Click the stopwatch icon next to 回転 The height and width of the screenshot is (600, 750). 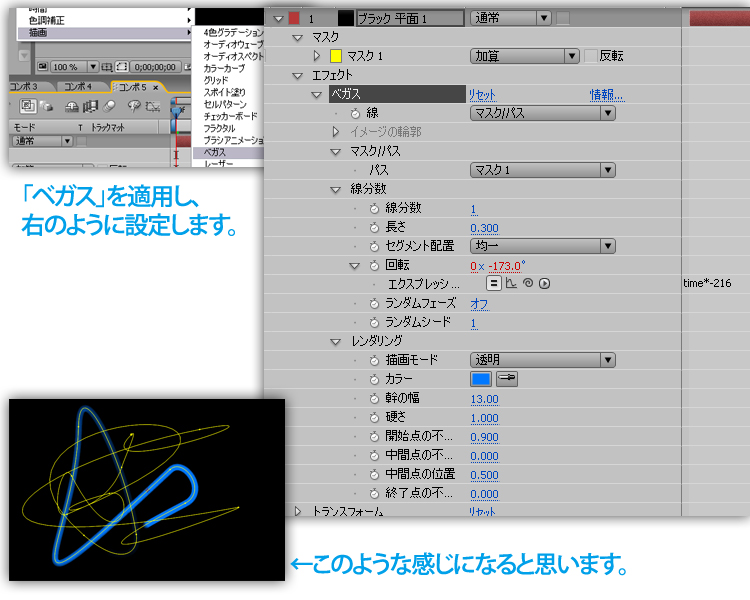pos(375,266)
